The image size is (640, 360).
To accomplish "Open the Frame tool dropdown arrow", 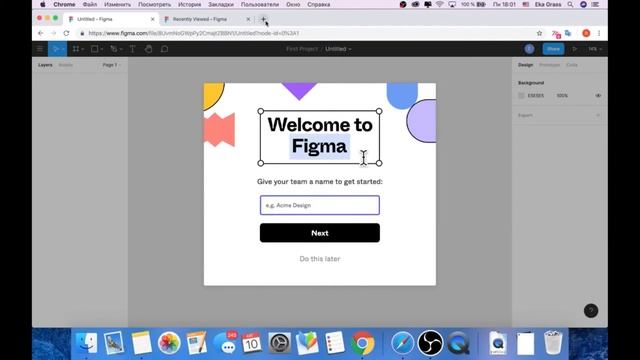I will coord(82,49).
